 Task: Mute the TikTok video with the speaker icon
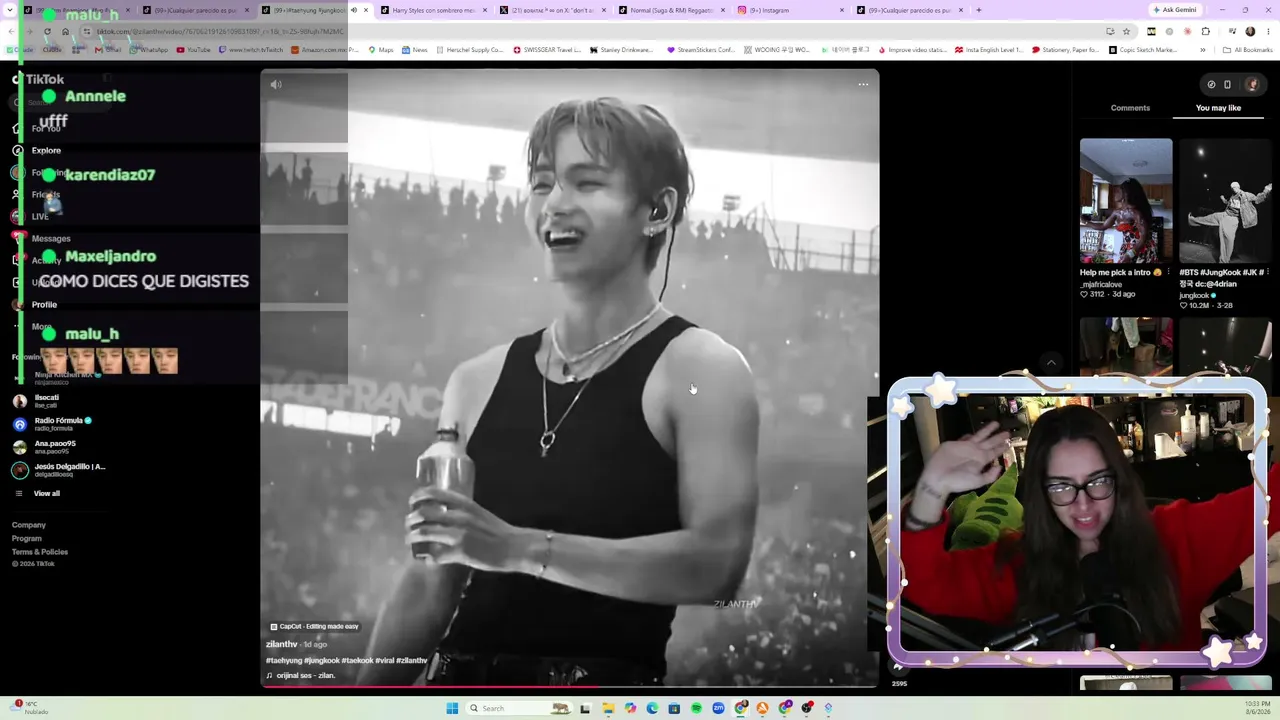[x=276, y=85]
